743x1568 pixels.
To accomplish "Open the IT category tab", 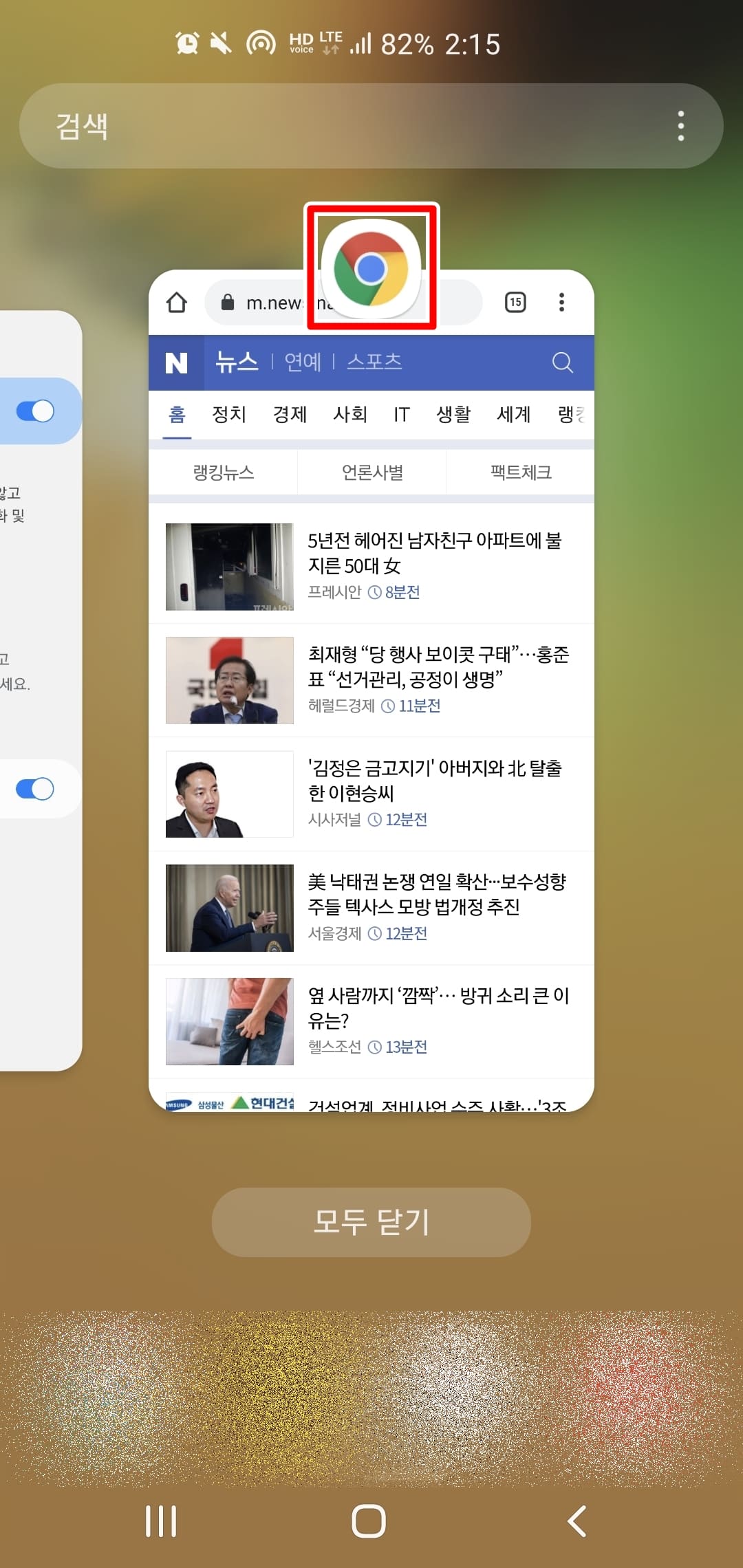I will 402,414.
